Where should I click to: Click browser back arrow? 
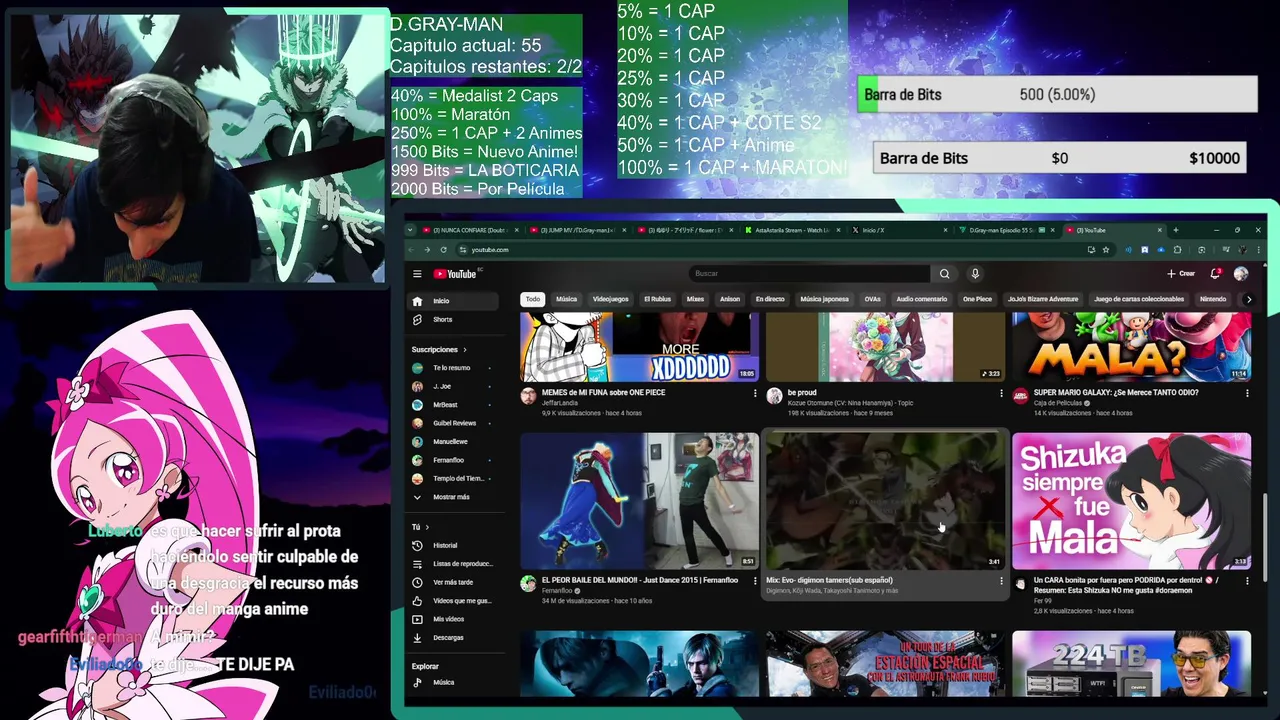(x=410, y=250)
